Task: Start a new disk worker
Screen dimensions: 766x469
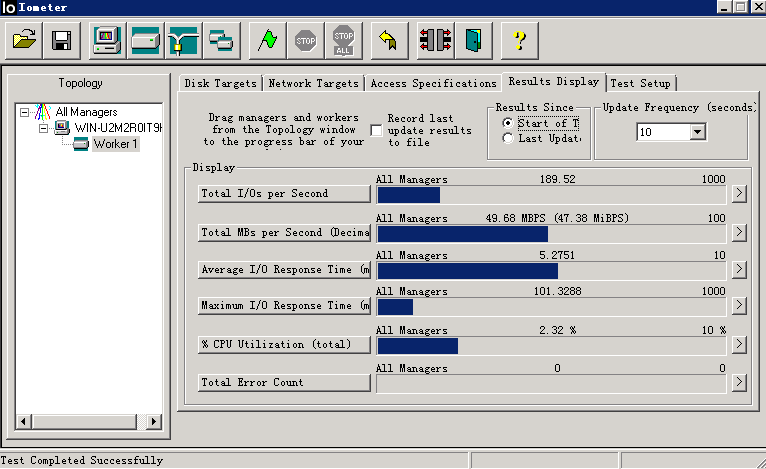Action: click(x=146, y=41)
